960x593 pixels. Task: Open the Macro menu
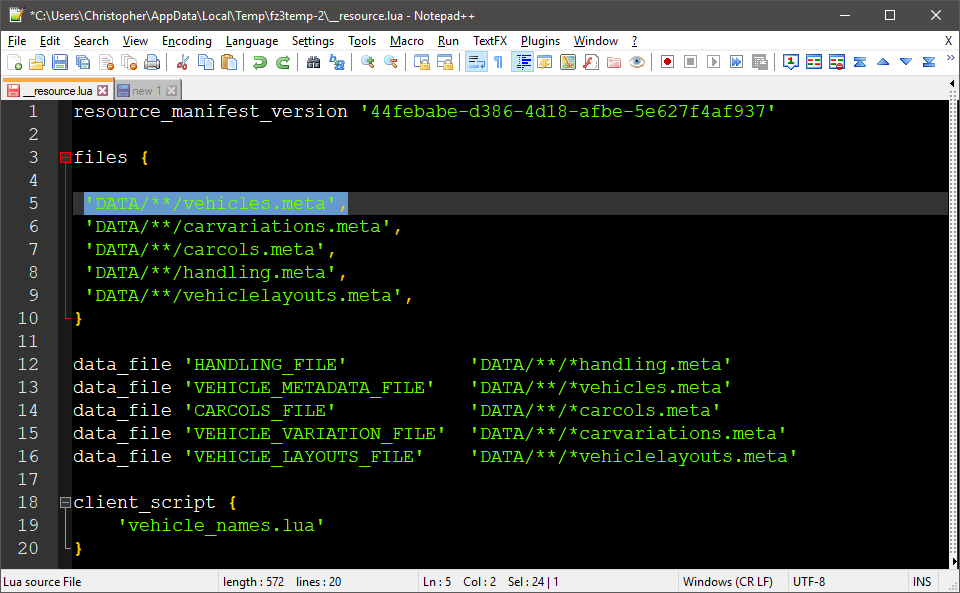tap(407, 41)
